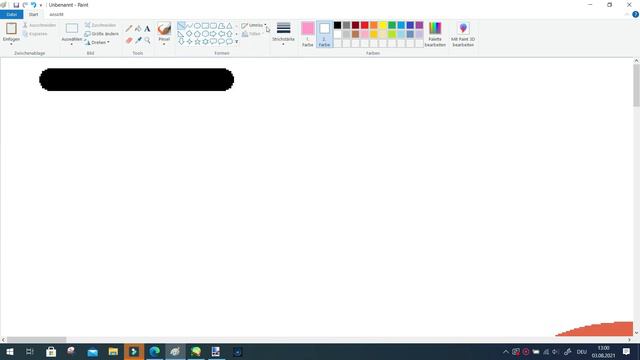
Task: Click Größe ändern resize button
Action: 102,34
